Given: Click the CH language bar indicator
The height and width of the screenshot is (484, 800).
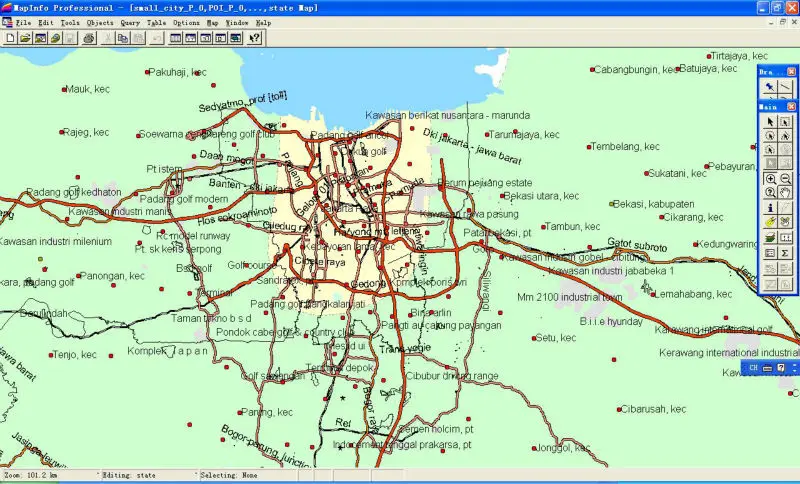Looking at the screenshot, I should (x=753, y=368).
